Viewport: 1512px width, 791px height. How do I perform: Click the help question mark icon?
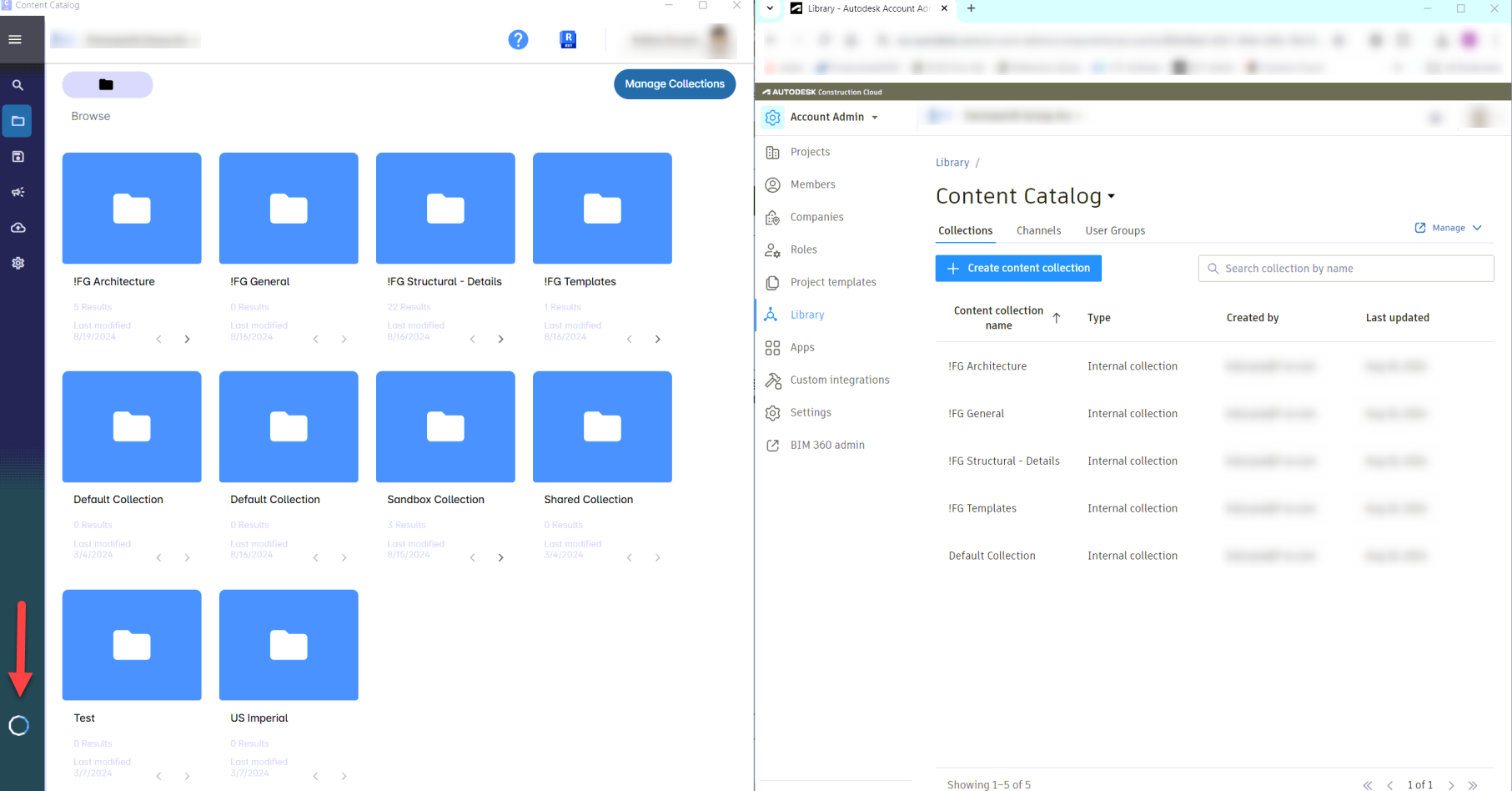click(x=518, y=39)
